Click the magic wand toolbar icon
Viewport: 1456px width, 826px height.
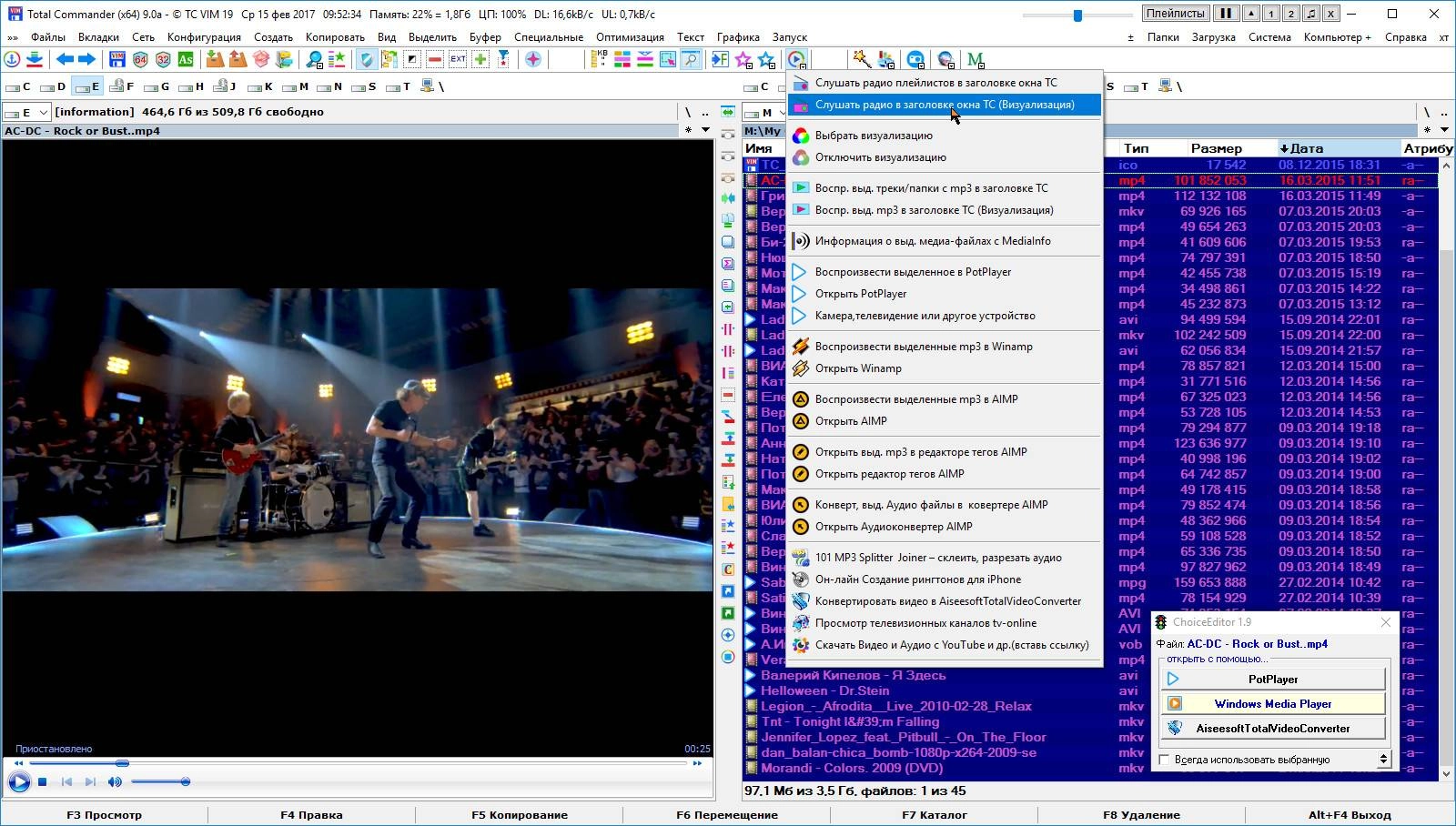click(x=861, y=59)
